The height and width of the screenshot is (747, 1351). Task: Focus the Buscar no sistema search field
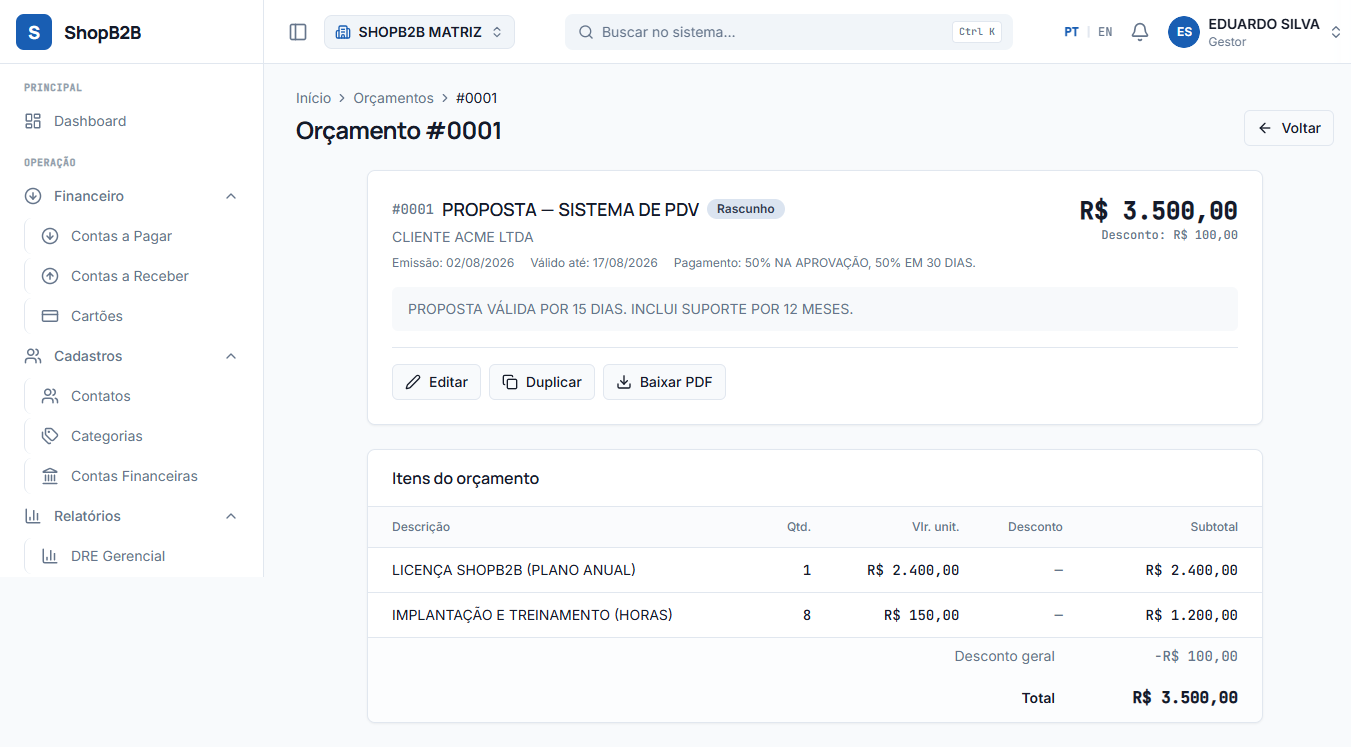(x=789, y=32)
